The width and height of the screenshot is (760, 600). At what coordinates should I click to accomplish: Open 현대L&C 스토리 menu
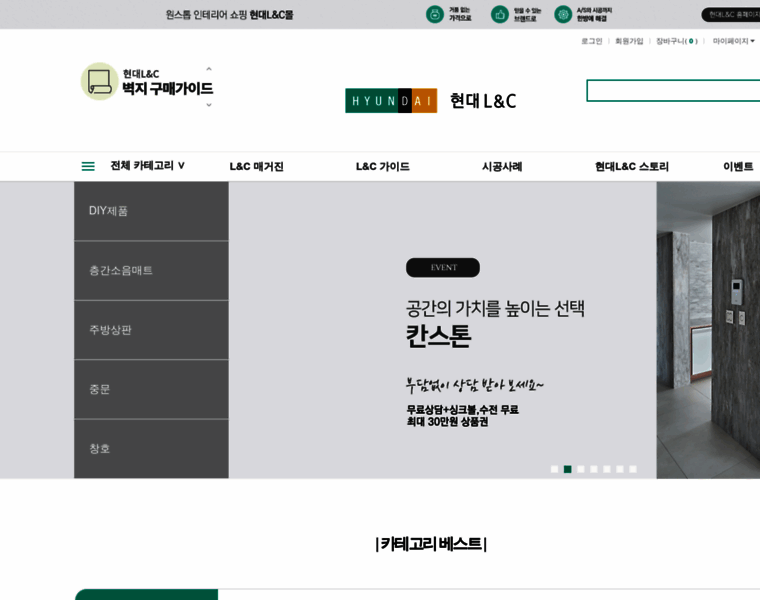(x=632, y=167)
